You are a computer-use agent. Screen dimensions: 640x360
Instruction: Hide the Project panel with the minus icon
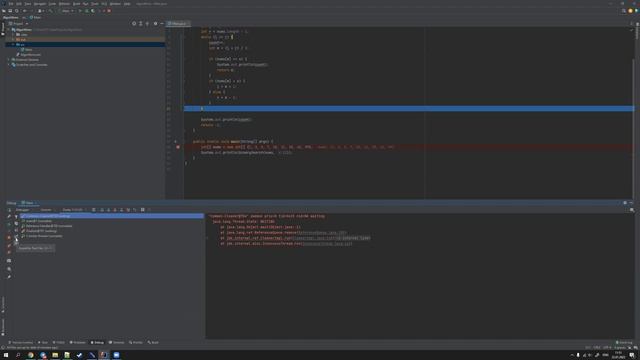click(162, 24)
